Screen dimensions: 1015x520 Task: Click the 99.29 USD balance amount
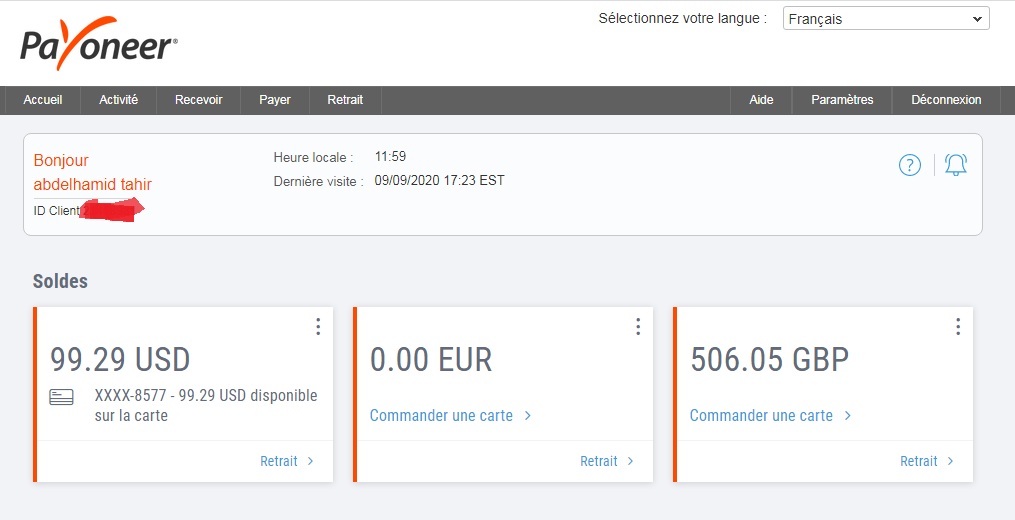tap(120, 359)
